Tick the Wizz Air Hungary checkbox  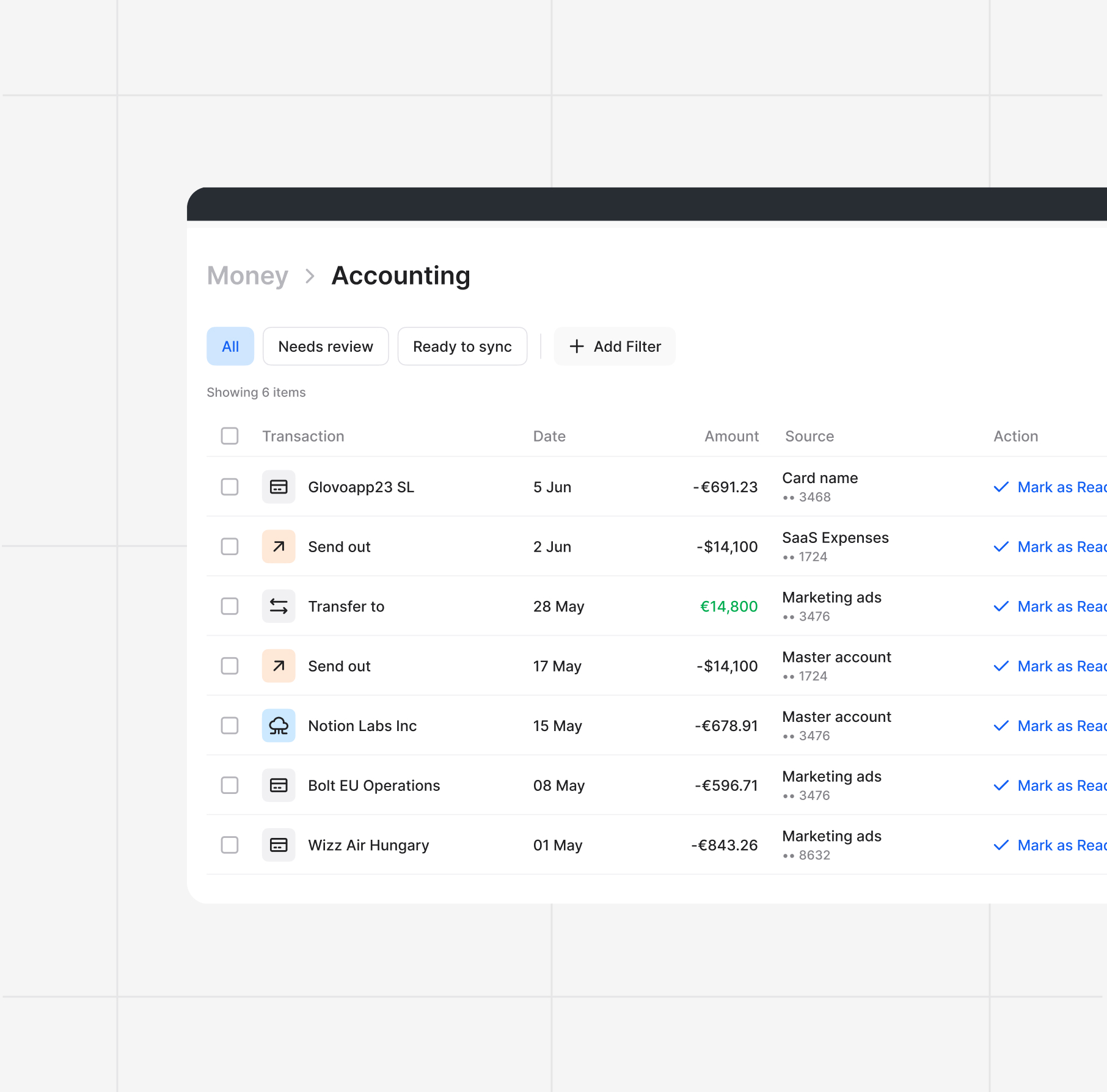[230, 845]
